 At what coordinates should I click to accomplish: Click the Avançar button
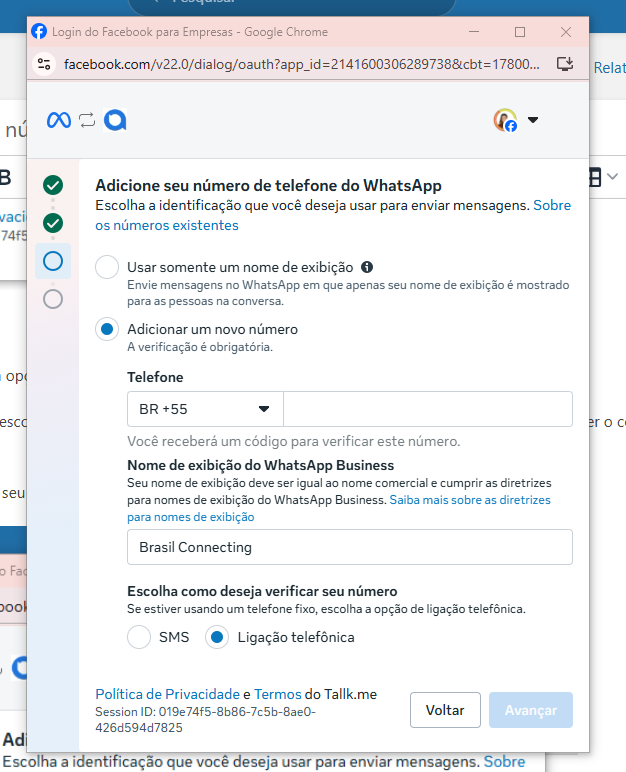click(x=531, y=710)
